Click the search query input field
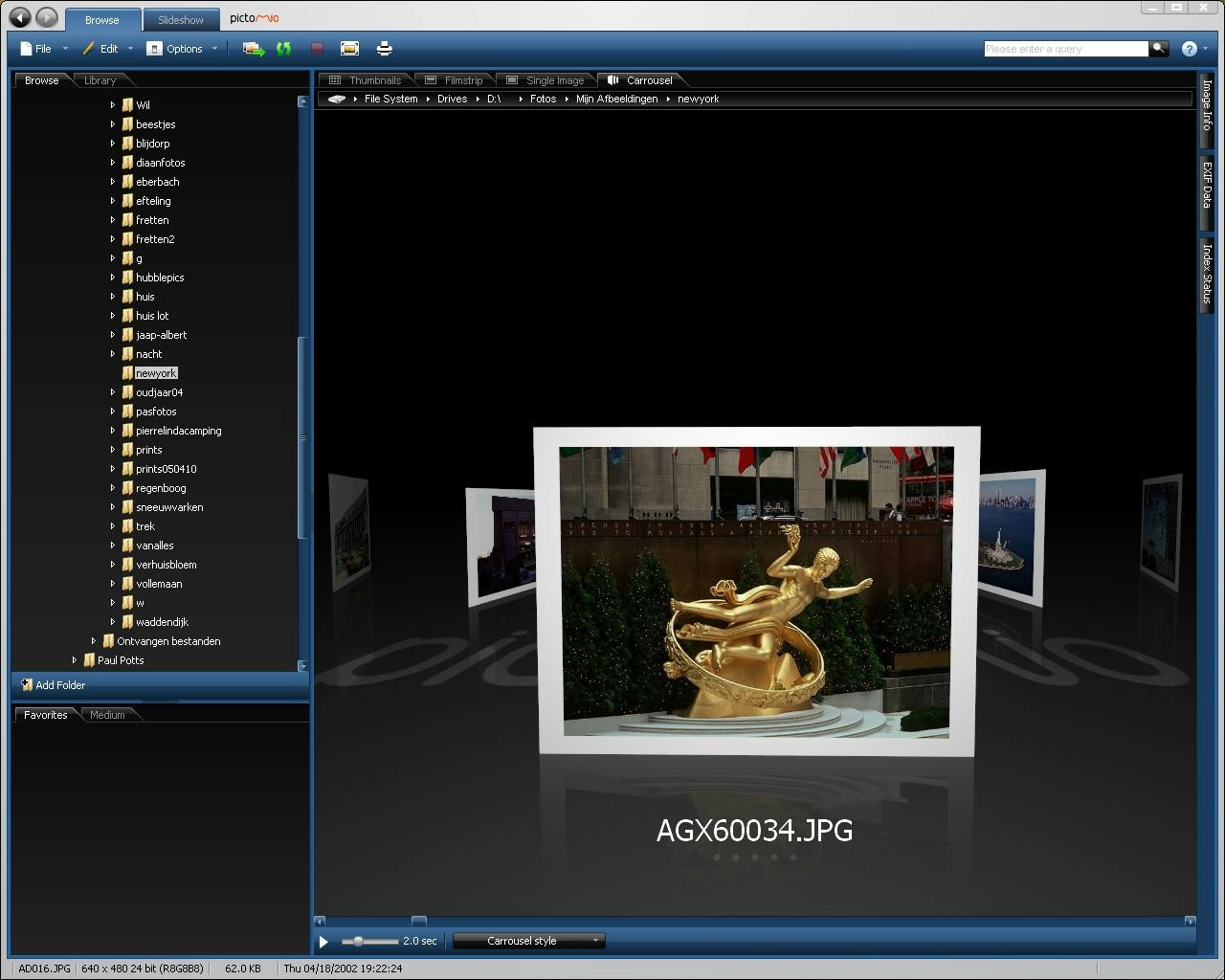The image size is (1225, 980). click(x=1066, y=49)
